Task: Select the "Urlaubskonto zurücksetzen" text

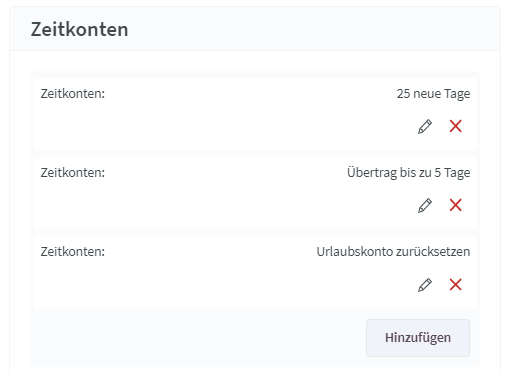Action: pos(393,252)
